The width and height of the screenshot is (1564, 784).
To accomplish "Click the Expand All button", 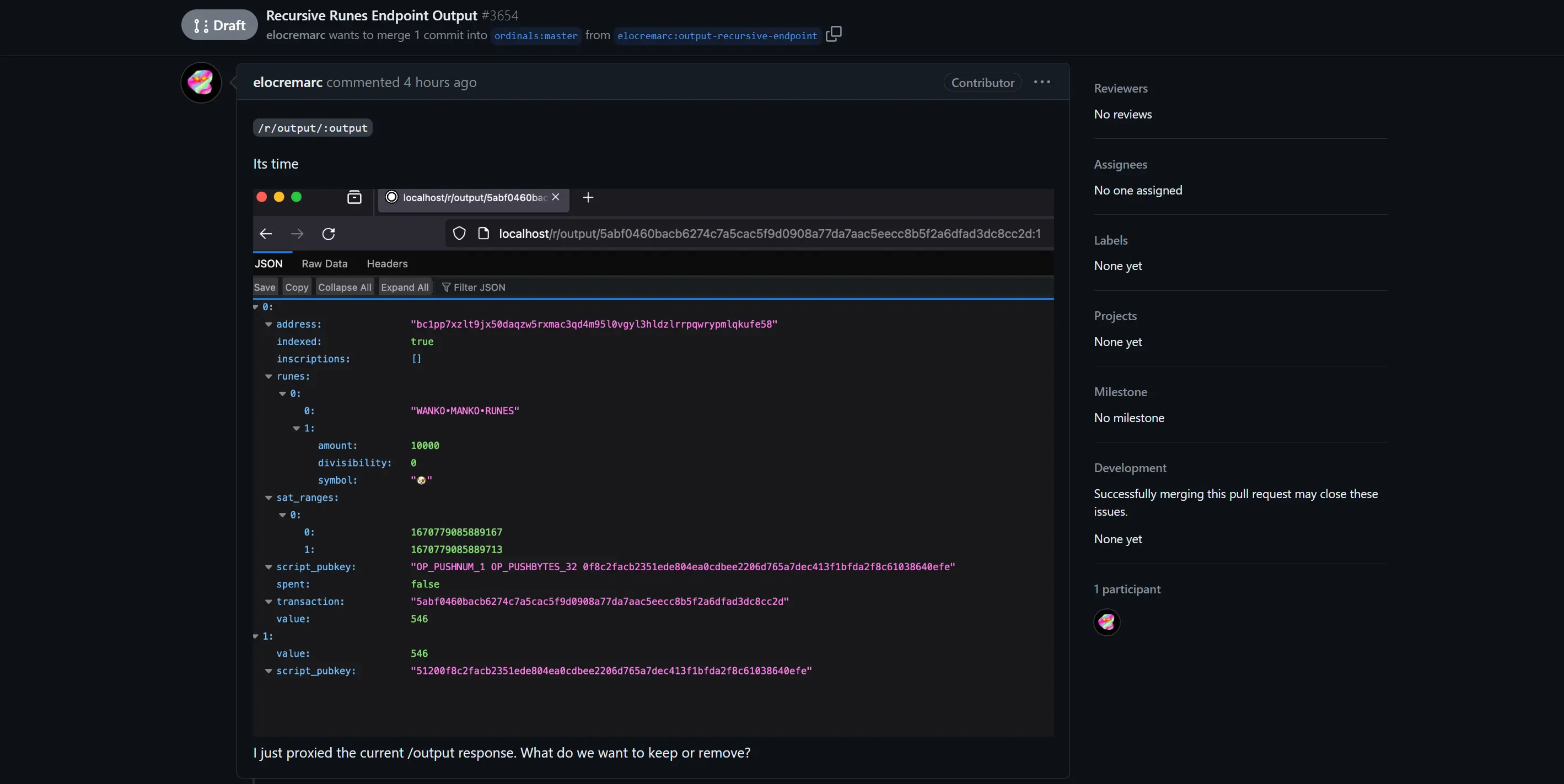I will tap(404, 288).
